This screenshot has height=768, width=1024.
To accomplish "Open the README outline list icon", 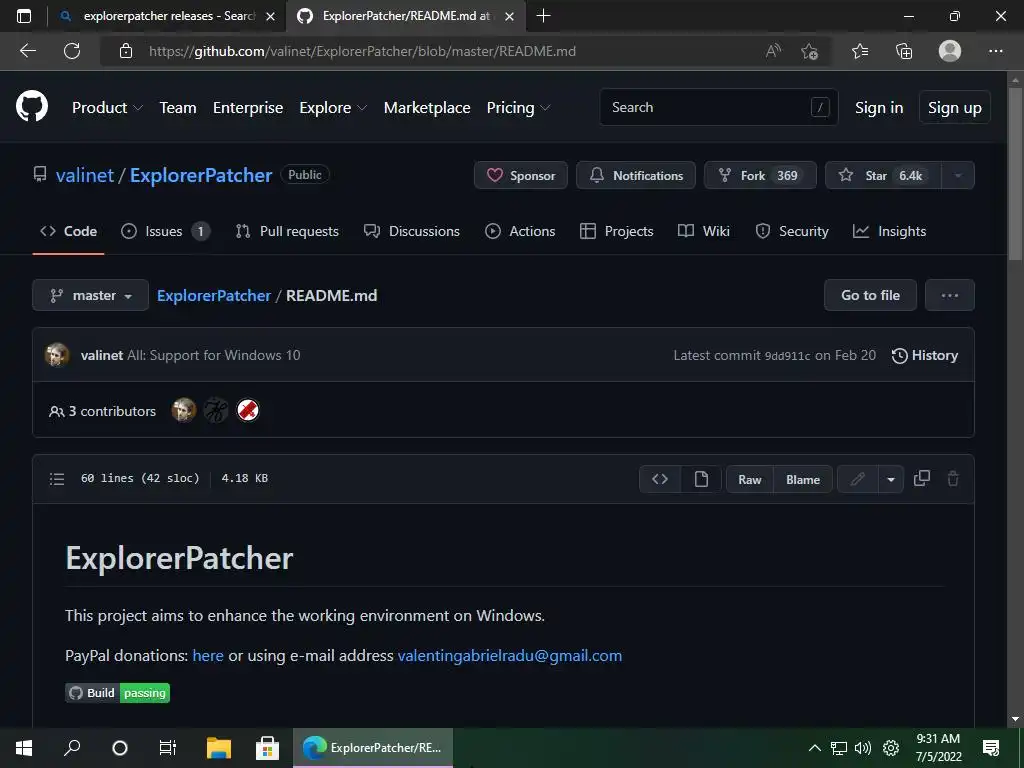I will click(57, 479).
